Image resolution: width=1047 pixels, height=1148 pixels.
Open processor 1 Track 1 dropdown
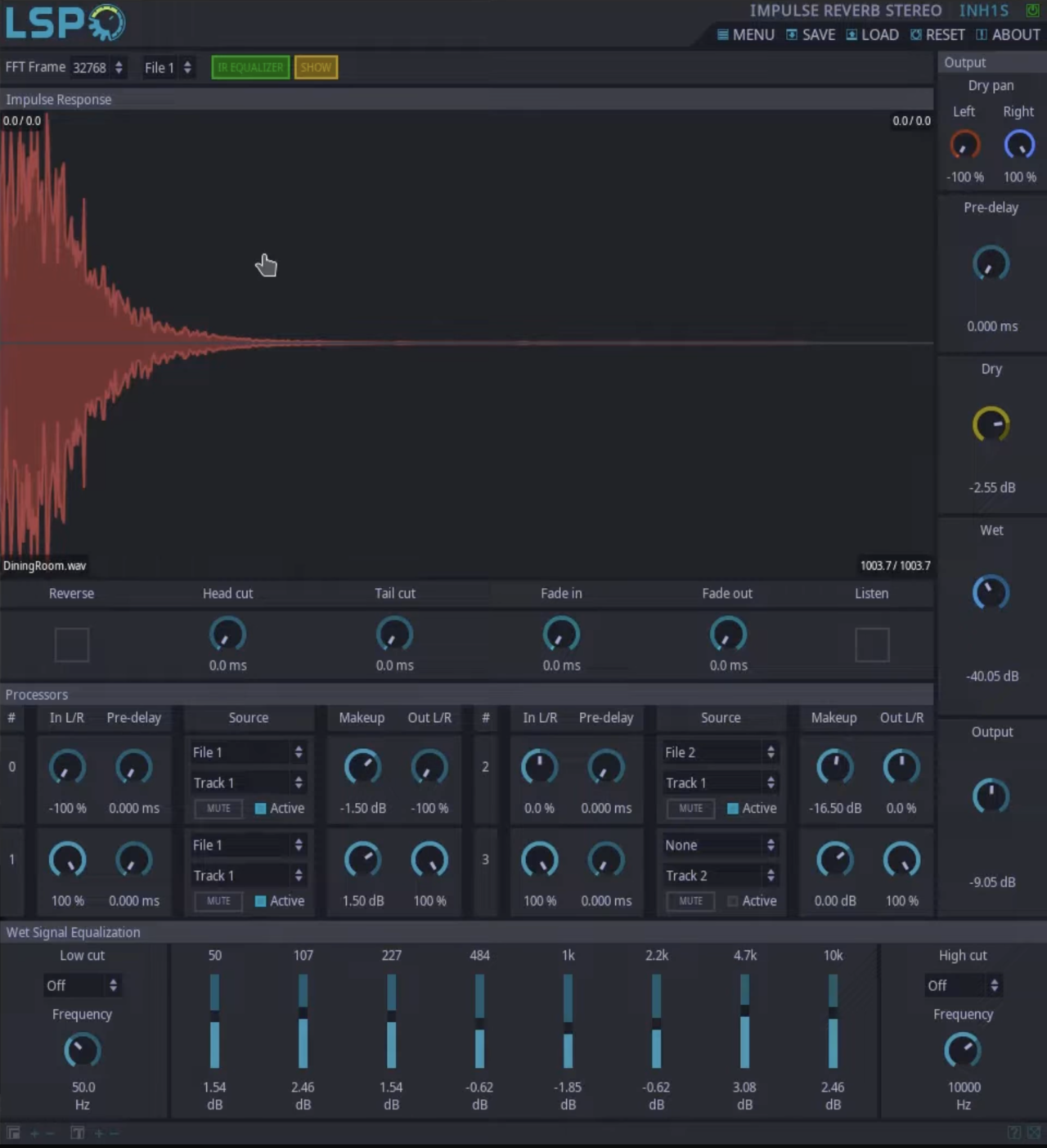point(248,875)
